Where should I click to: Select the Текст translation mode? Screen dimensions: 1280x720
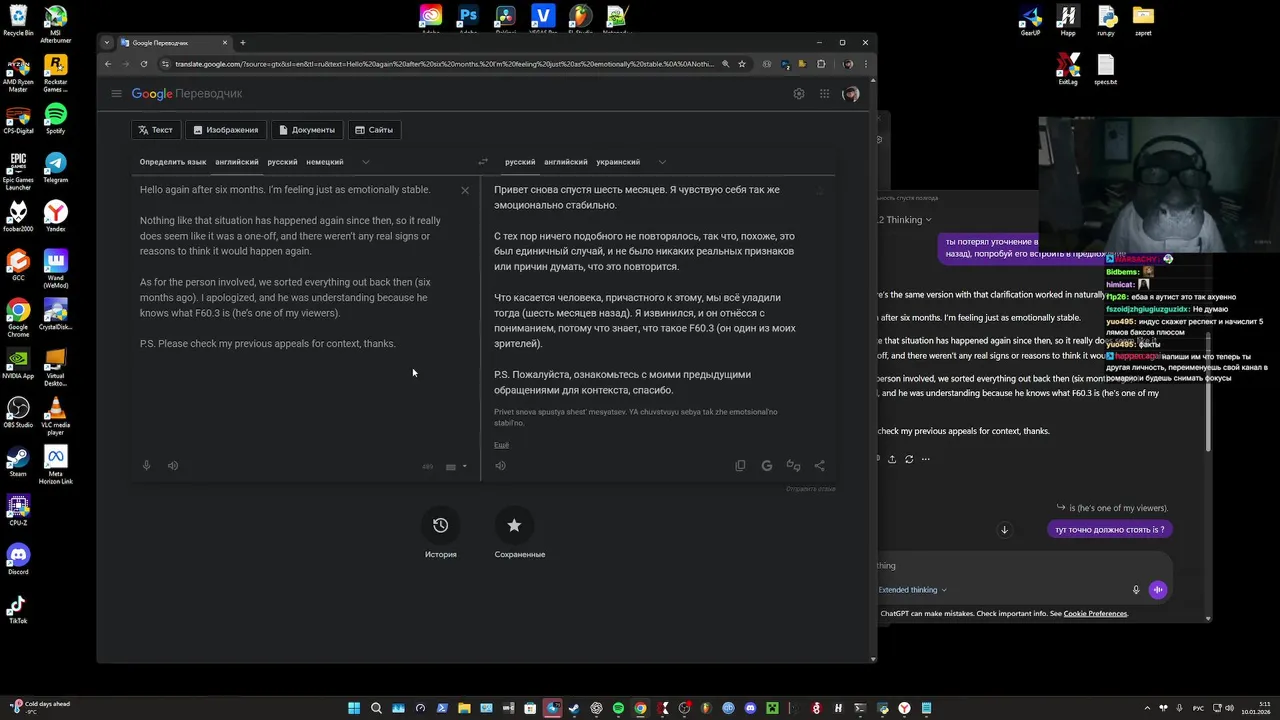(x=155, y=130)
